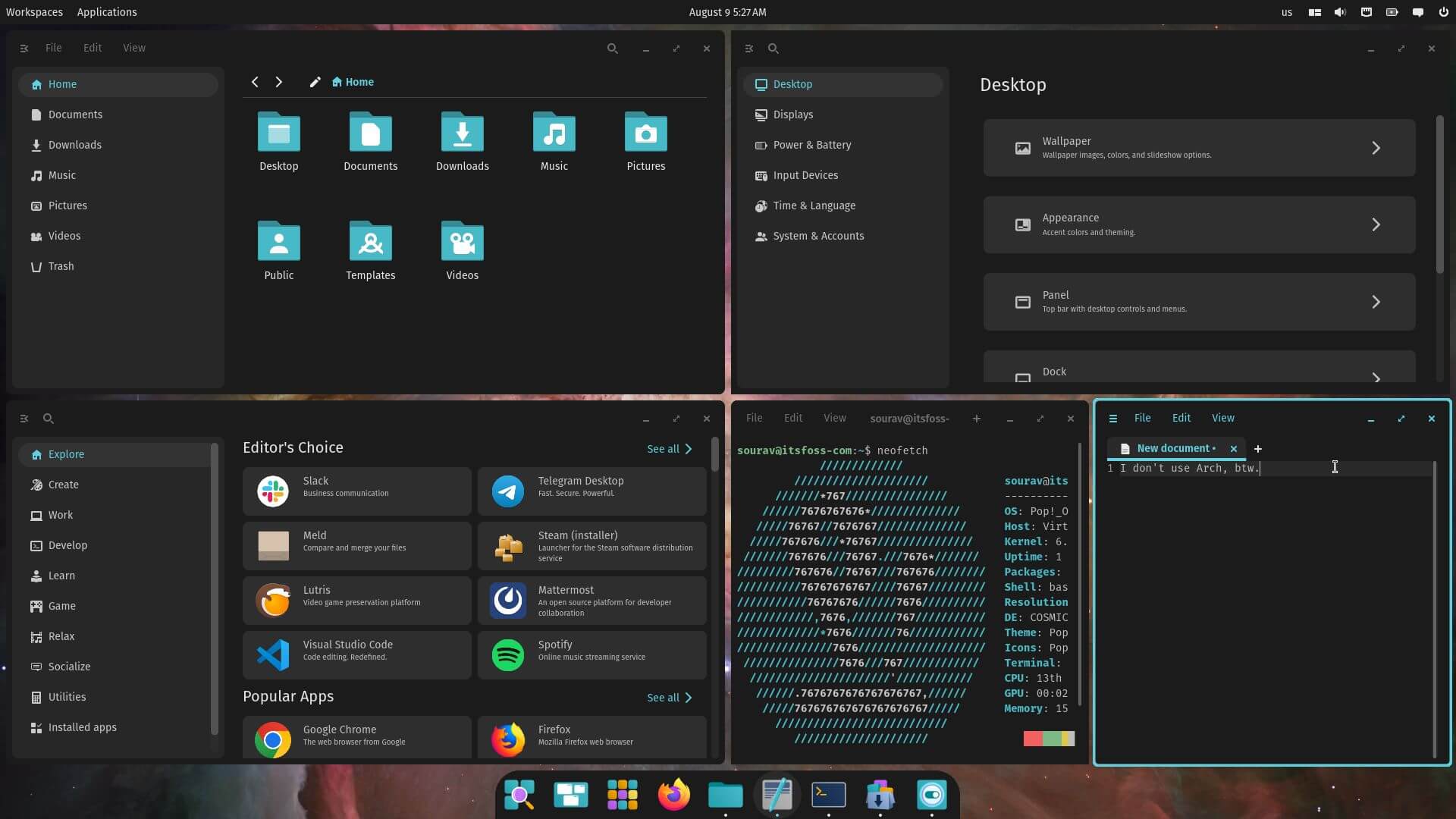Toggle the text editor sidebar menu

pyautogui.click(x=1112, y=418)
